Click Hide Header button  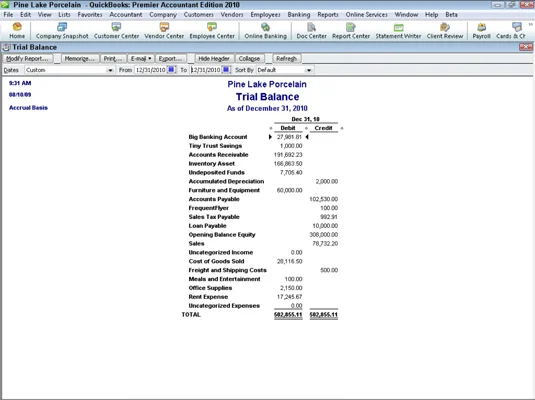tap(214, 59)
